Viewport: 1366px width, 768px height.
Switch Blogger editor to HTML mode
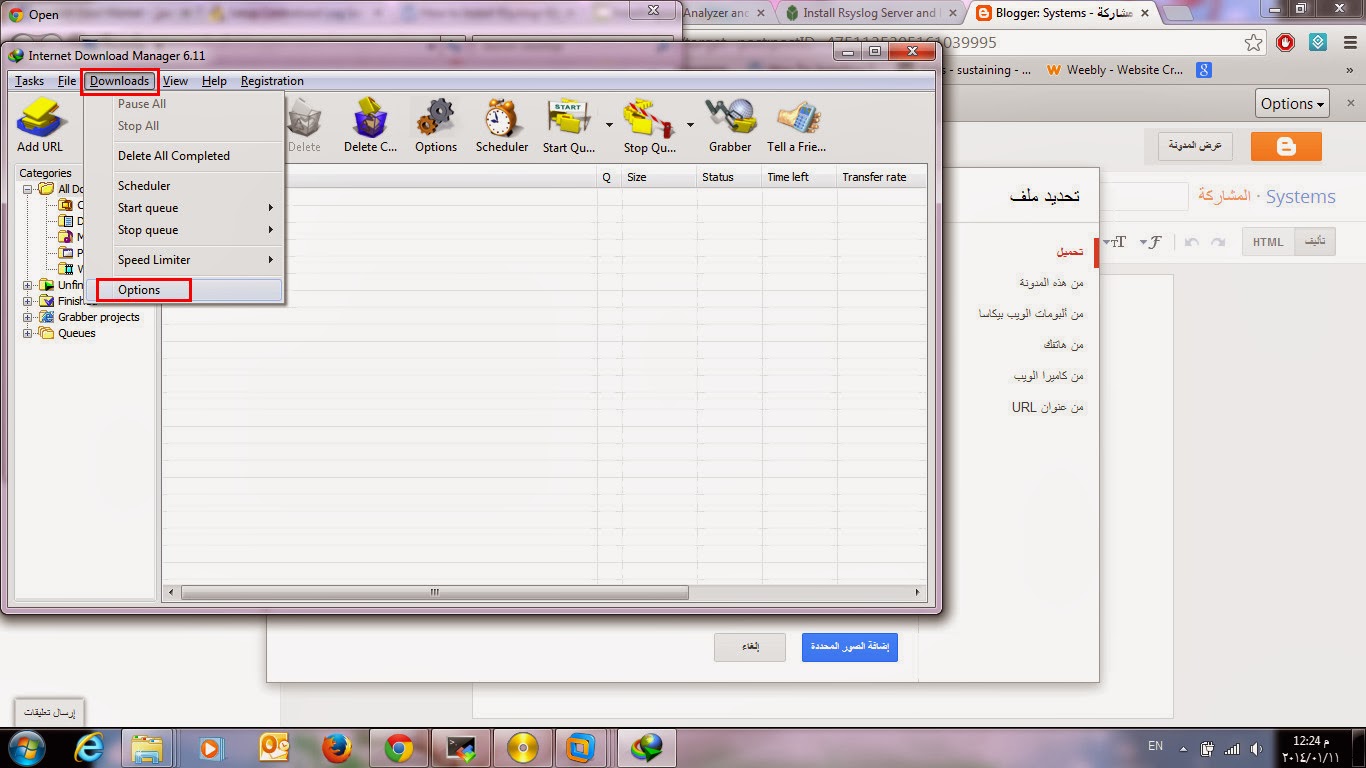(x=1268, y=242)
